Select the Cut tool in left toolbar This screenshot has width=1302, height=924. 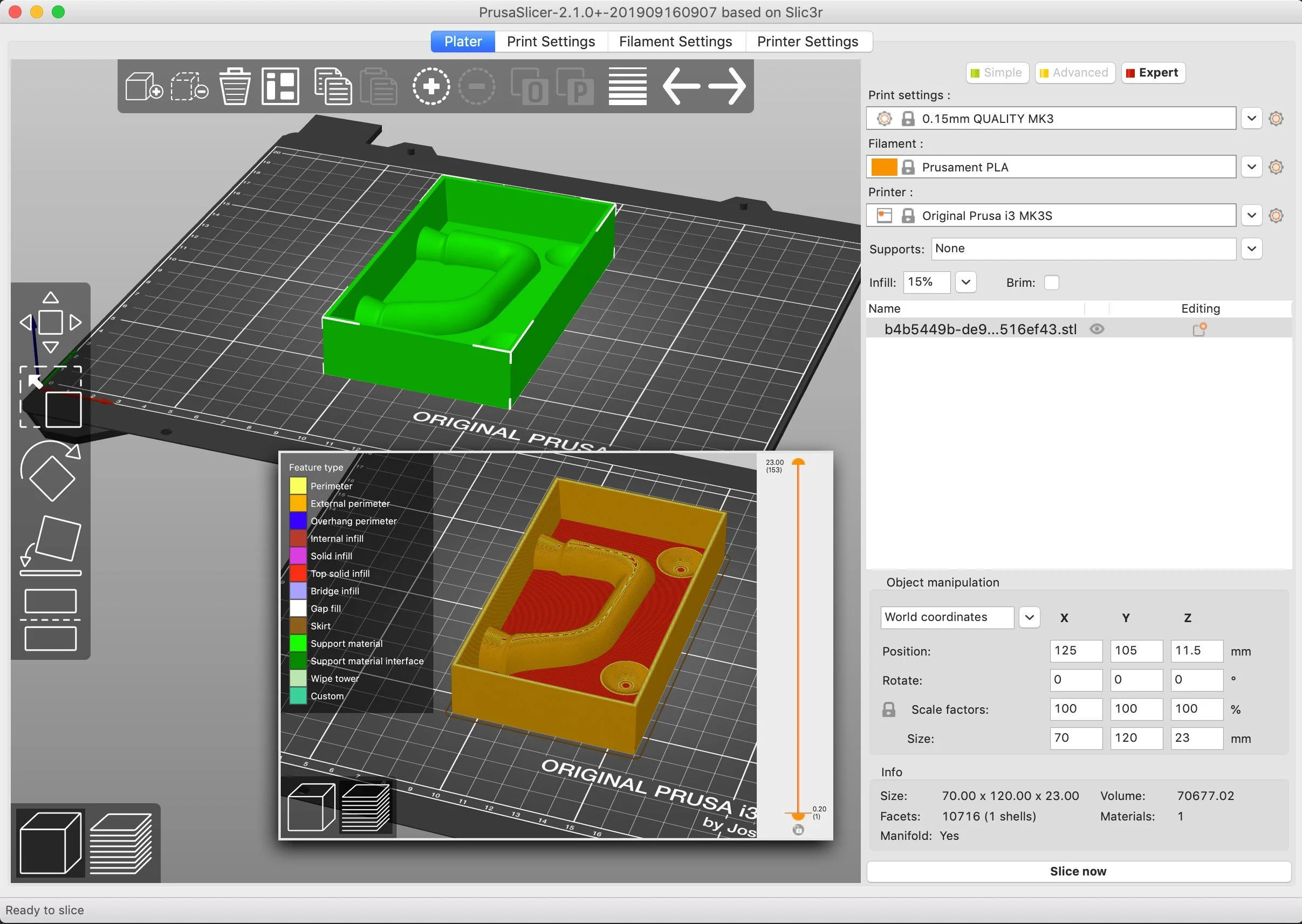[50, 619]
